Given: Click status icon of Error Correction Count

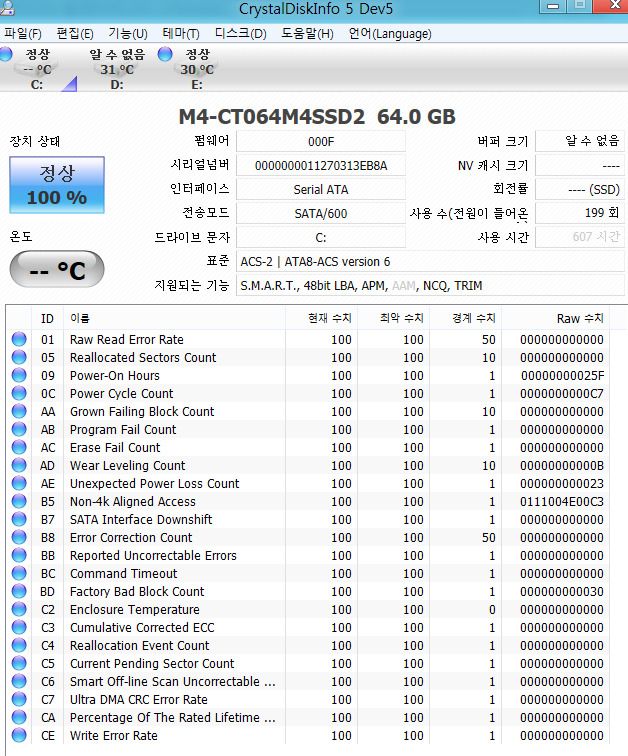Looking at the screenshot, I should point(19,537).
